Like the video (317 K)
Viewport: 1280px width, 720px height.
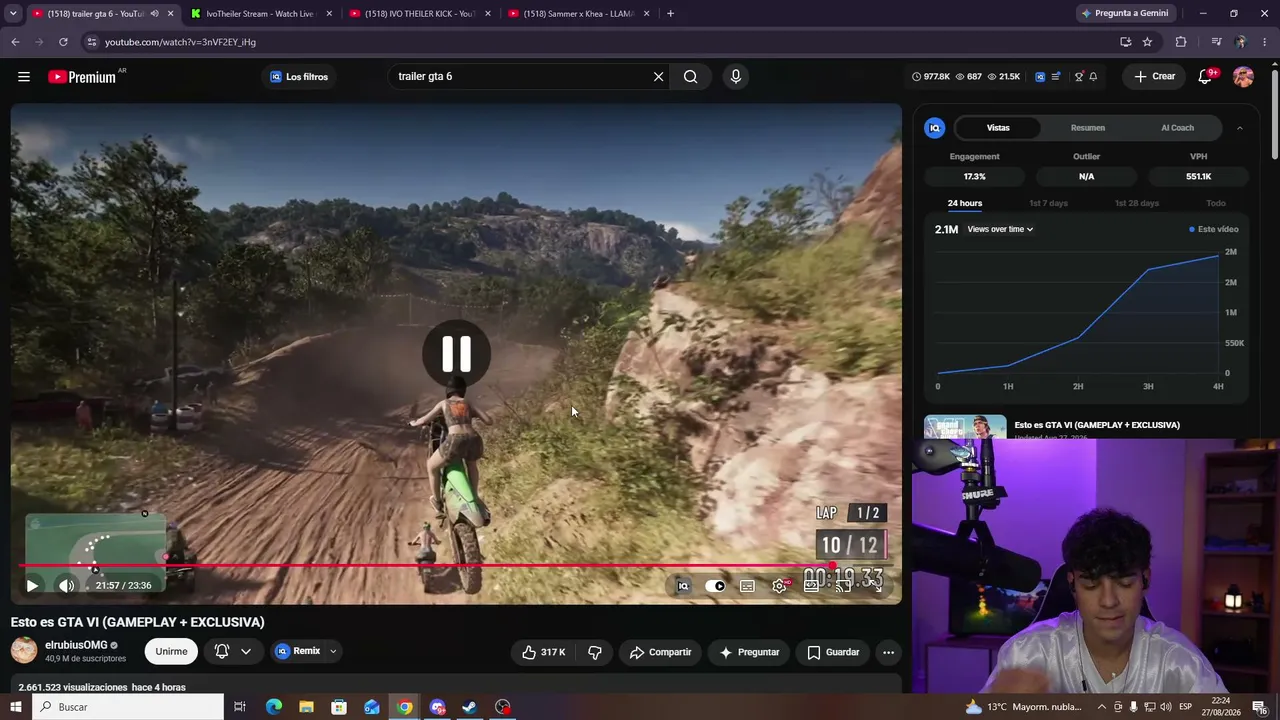[x=543, y=652]
